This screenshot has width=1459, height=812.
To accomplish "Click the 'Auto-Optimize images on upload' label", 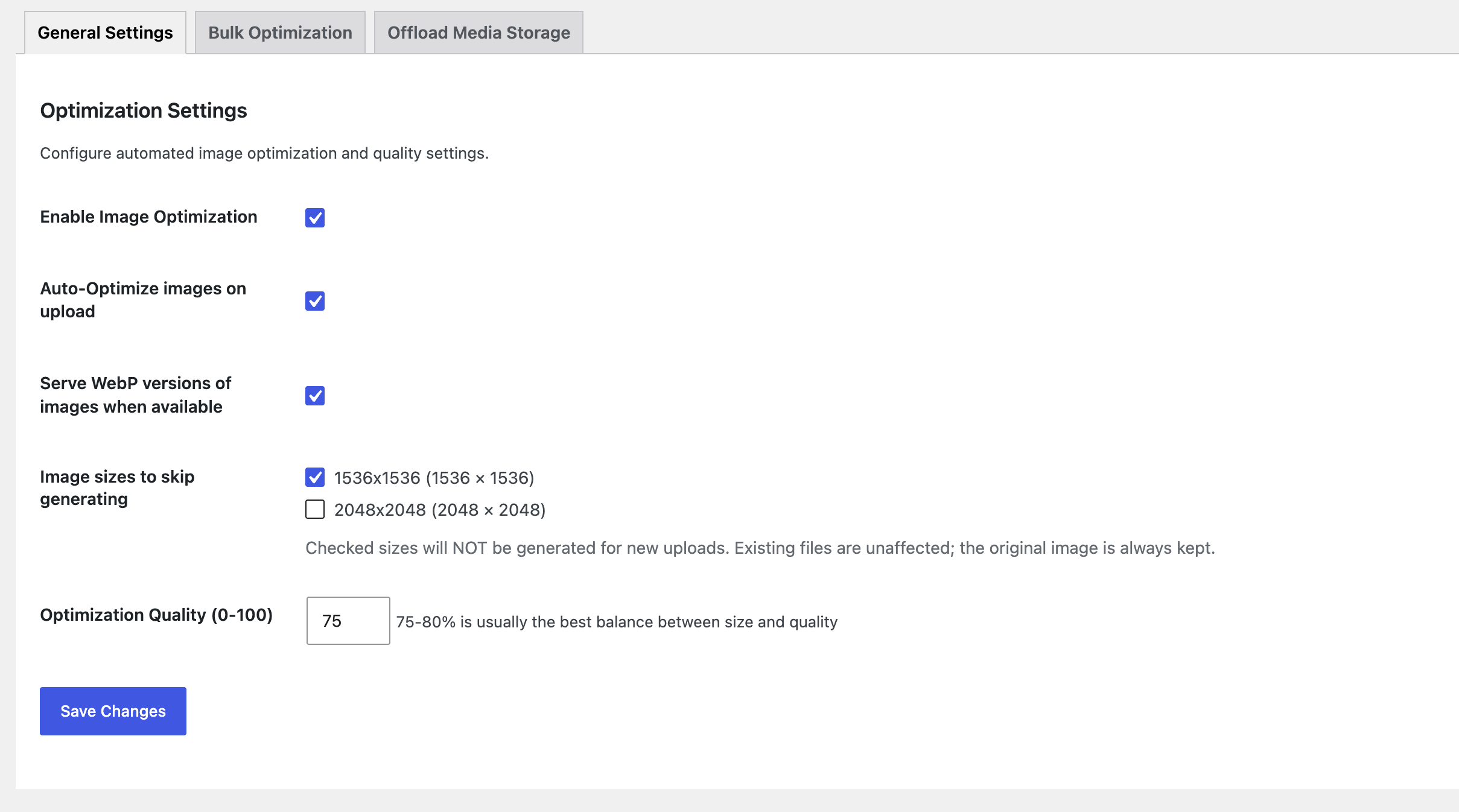I will coord(143,300).
